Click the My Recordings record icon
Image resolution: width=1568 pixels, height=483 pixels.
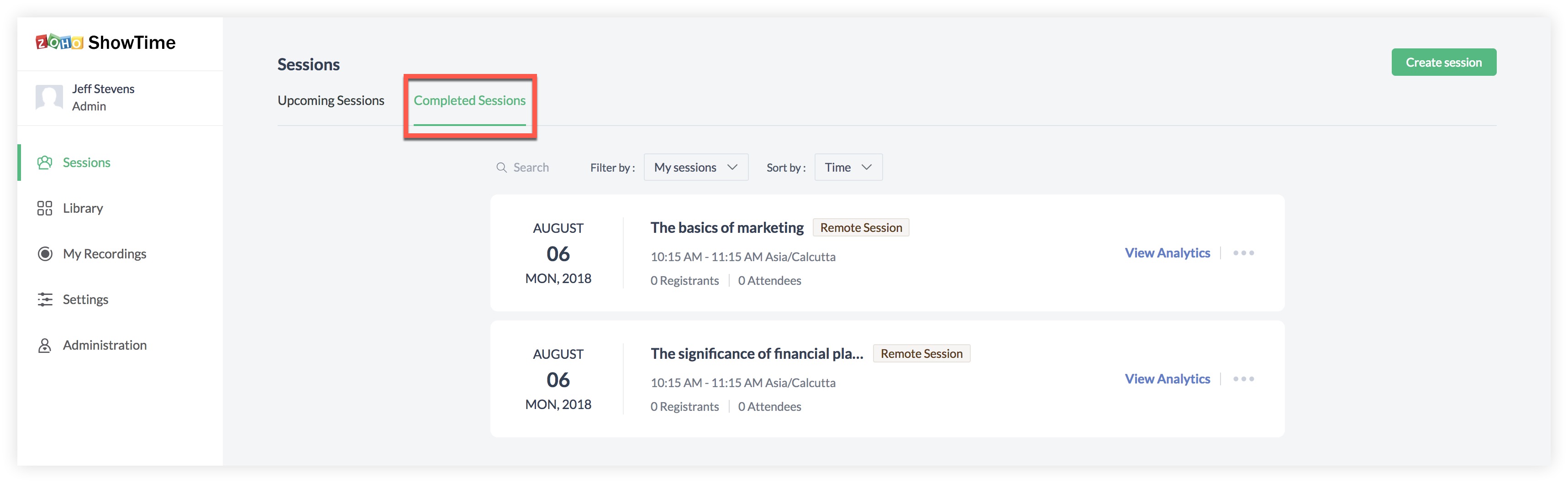coord(44,254)
